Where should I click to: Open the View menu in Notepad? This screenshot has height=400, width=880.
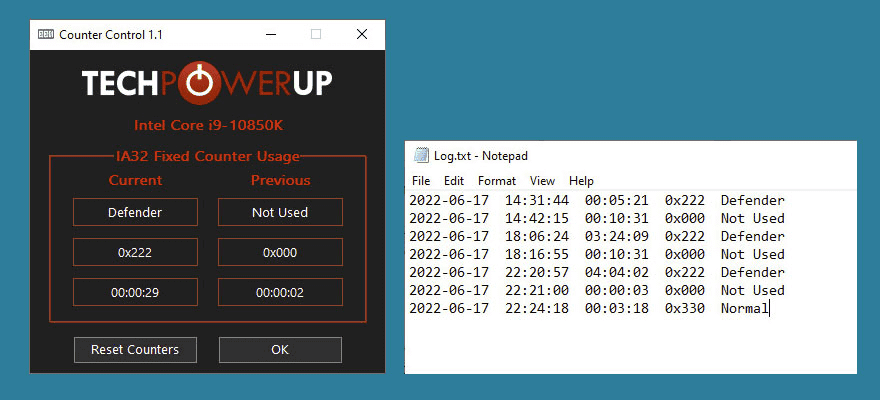tap(542, 181)
